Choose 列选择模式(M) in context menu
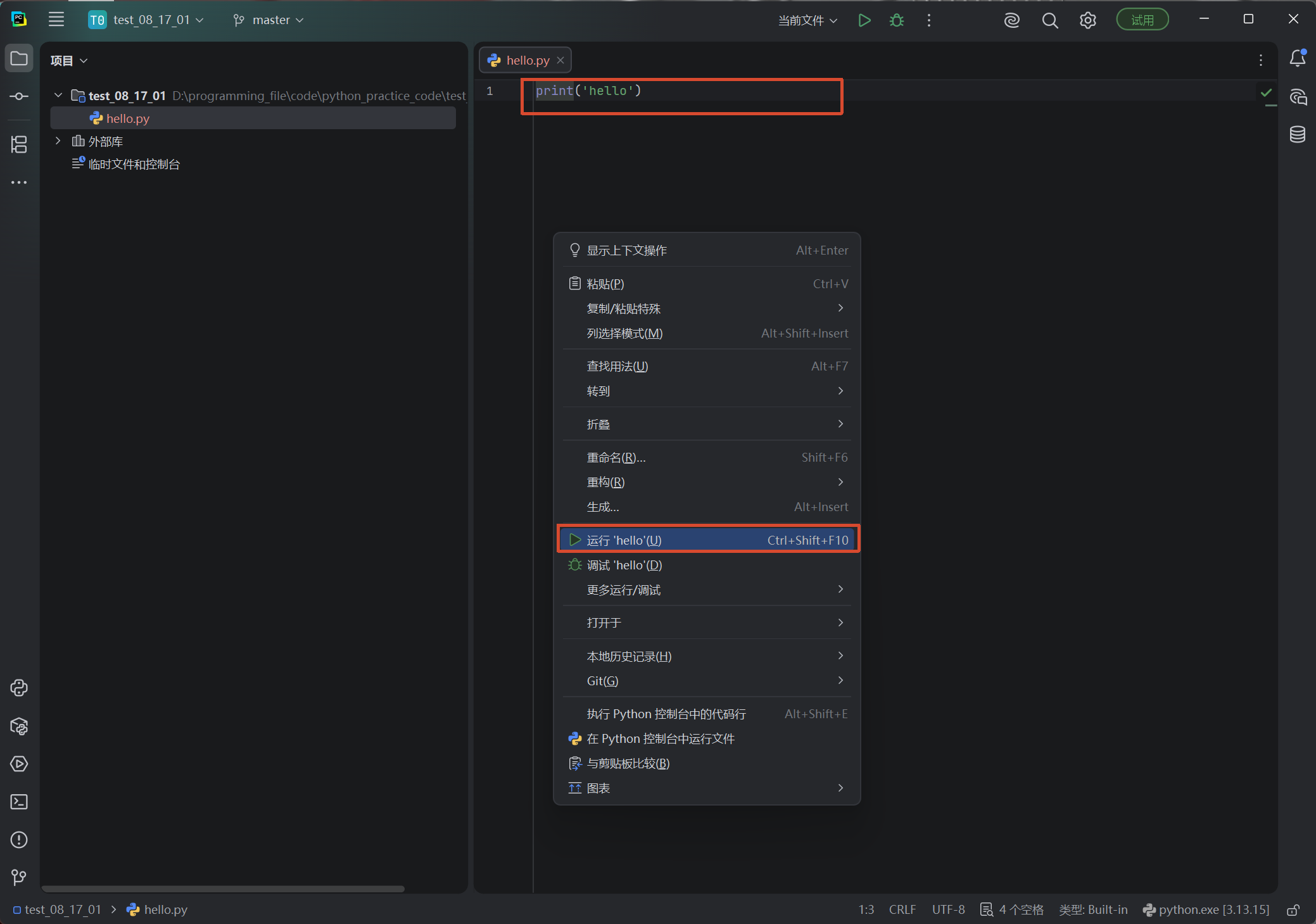1316x924 pixels. 707,333
